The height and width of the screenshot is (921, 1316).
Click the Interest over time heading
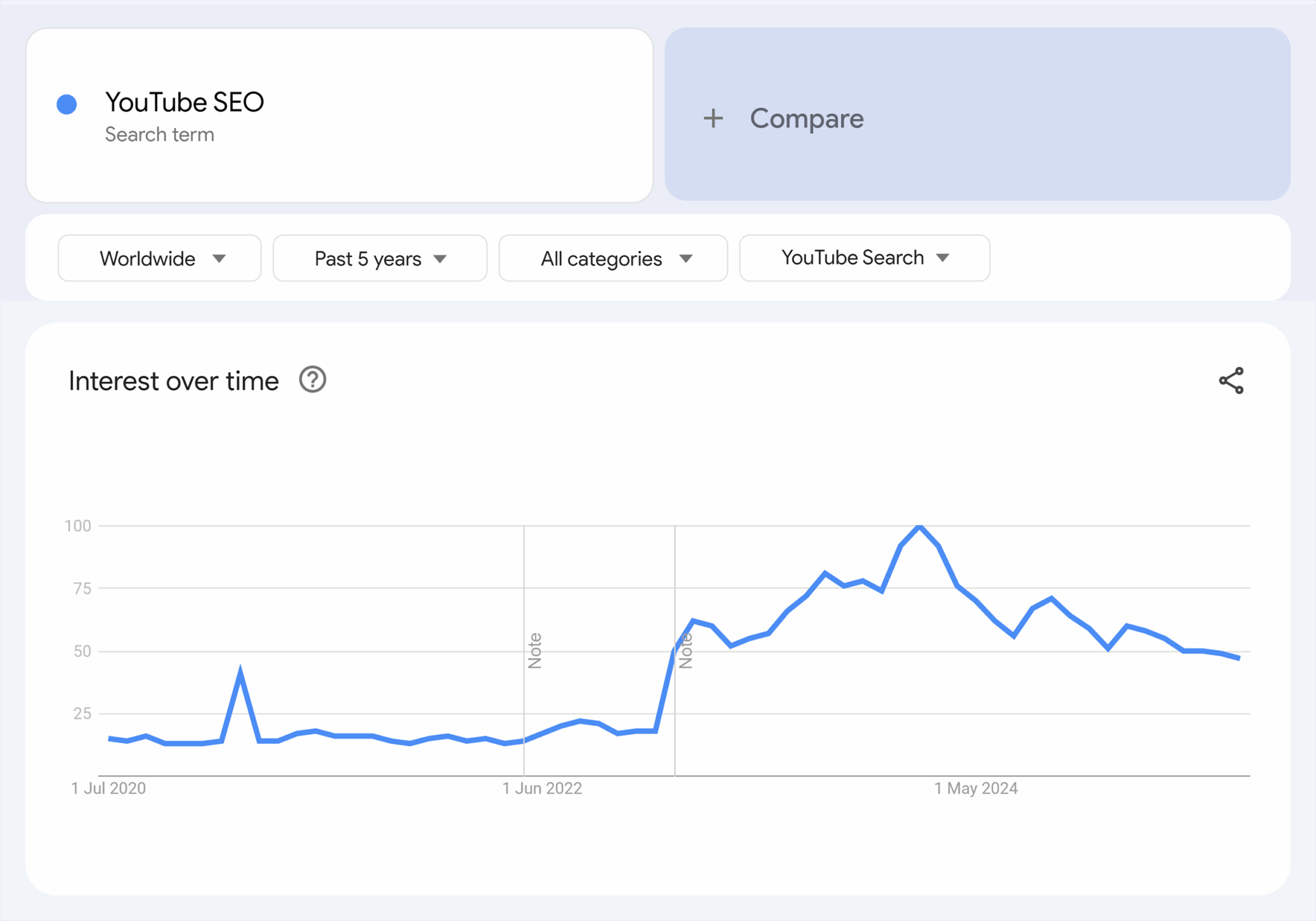[173, 380]
